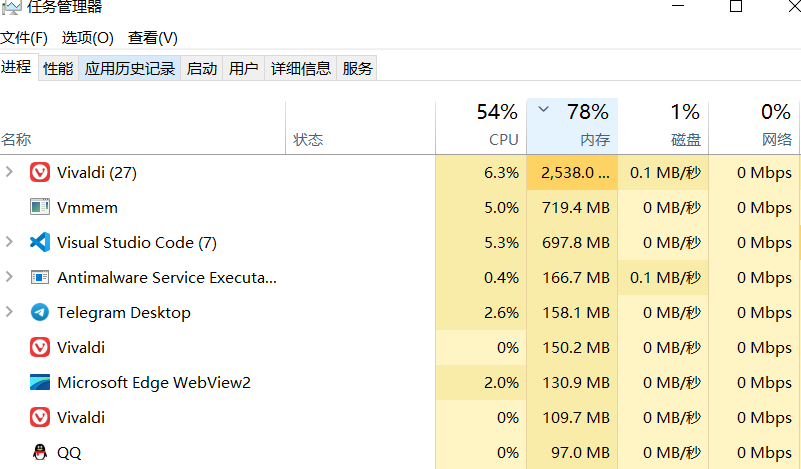Sort by the 内存 column header
Image resolution: width=801 pixels, height=469 pixels.
coord(572,126)
